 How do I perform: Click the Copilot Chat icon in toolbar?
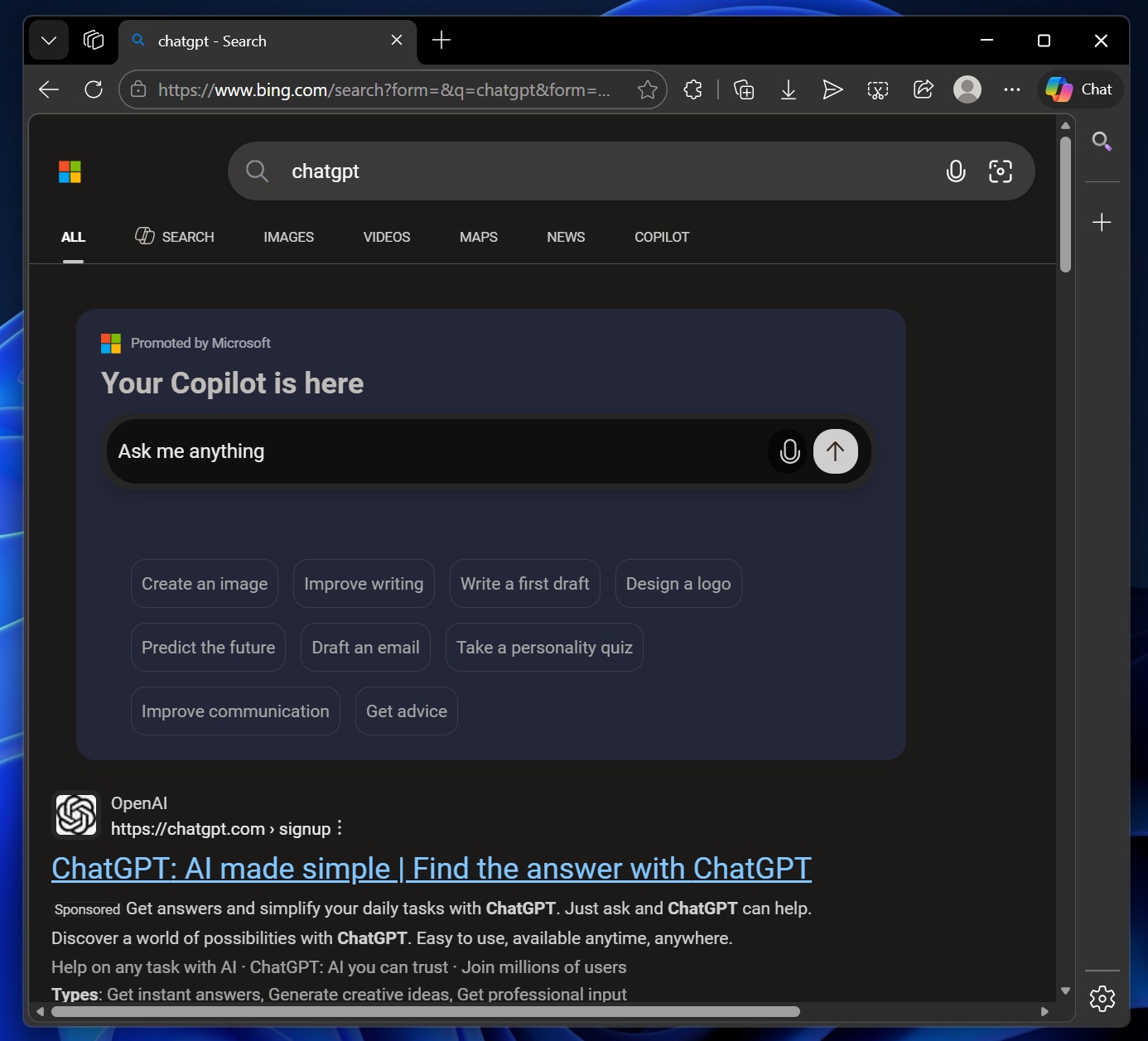click(1079, 89)
